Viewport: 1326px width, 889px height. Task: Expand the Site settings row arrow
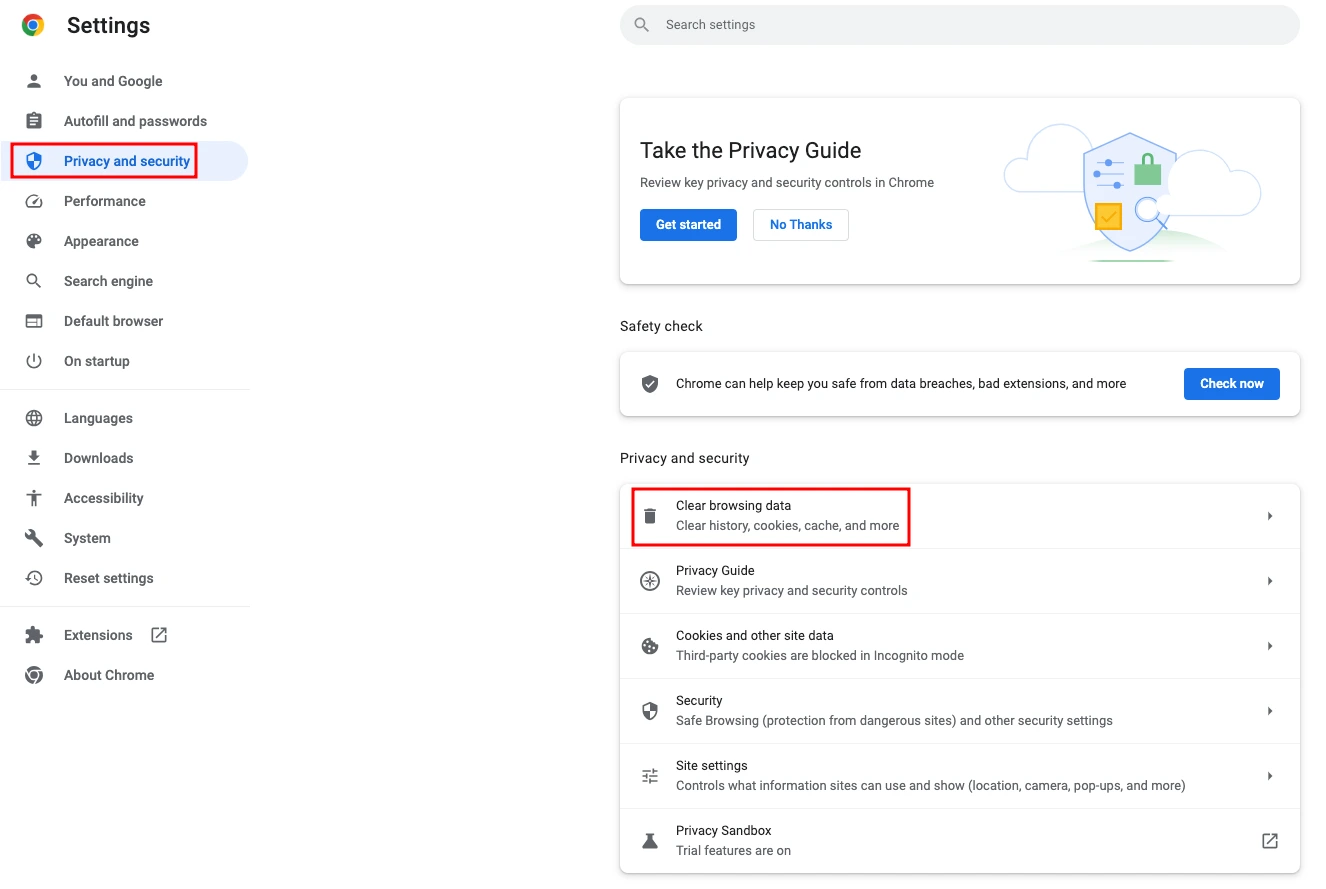tap(1270, 776)
